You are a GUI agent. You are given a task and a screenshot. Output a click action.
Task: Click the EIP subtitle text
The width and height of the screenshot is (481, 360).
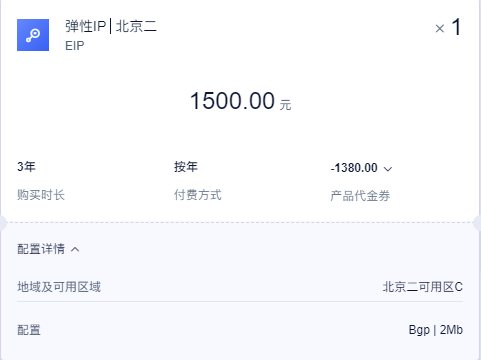pos(75,46)
